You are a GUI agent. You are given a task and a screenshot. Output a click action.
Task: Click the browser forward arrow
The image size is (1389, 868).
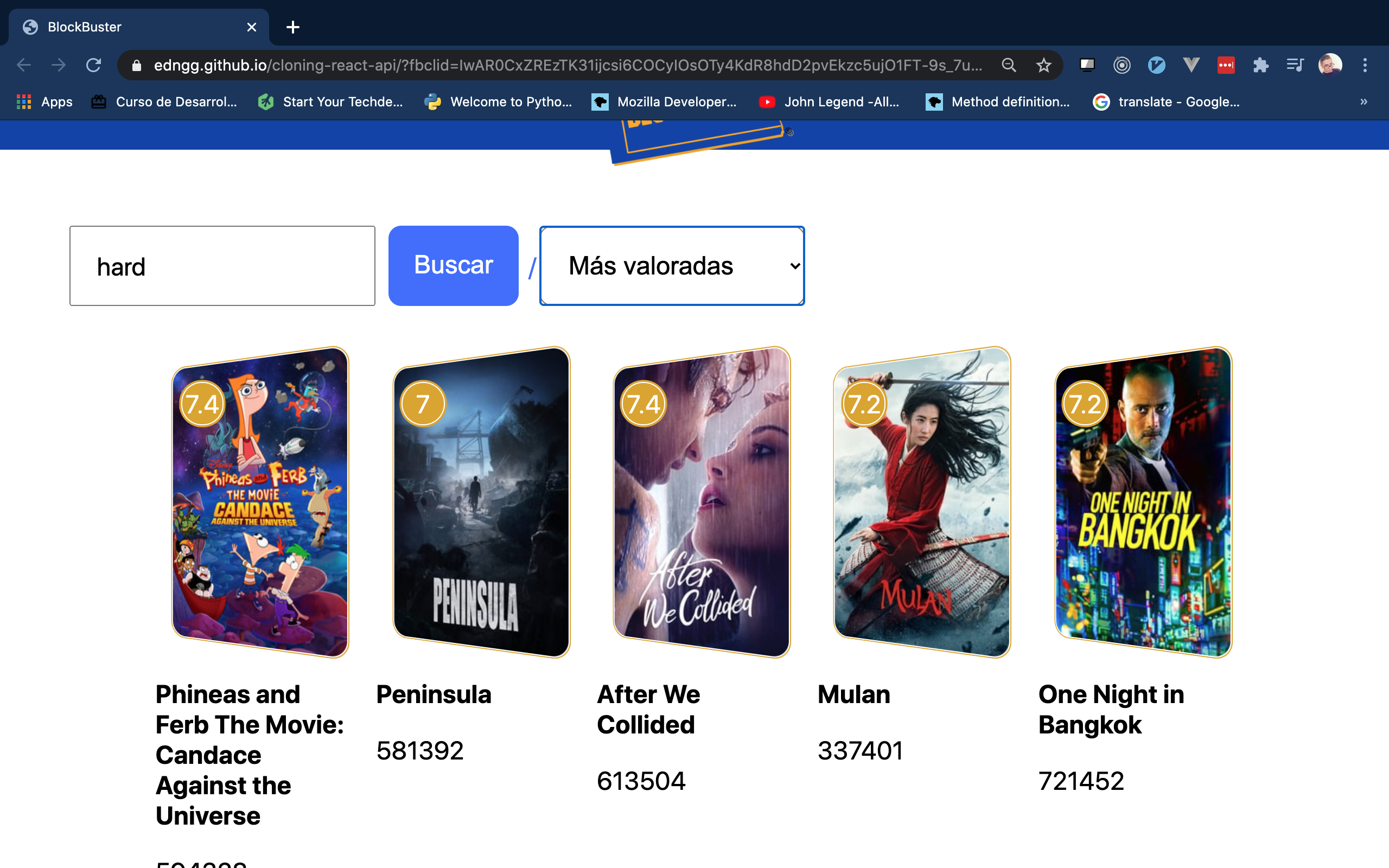pyautogui.click(x=58, y=65)
